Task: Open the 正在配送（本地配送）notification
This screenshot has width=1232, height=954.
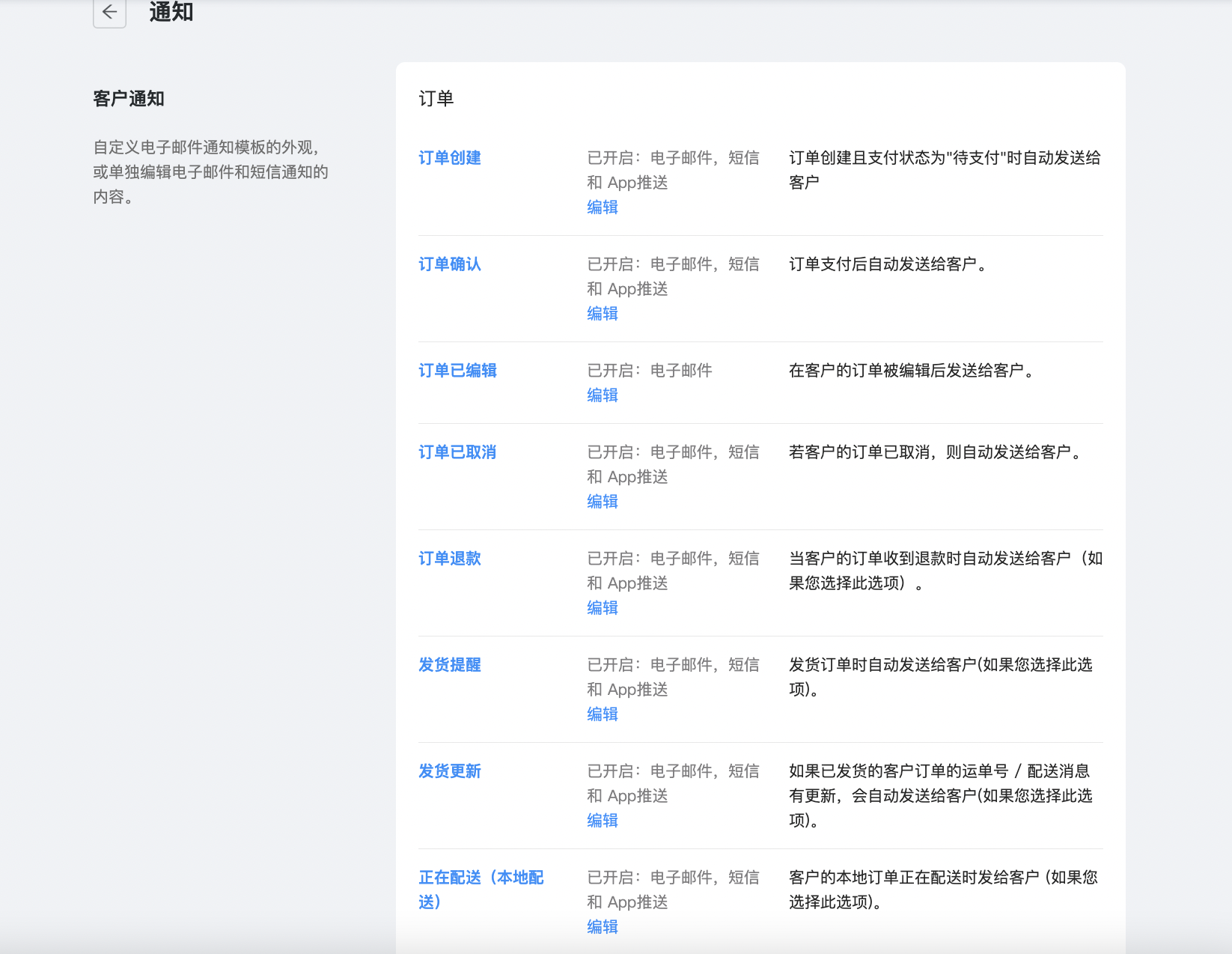Action: [x=481, y=890]
